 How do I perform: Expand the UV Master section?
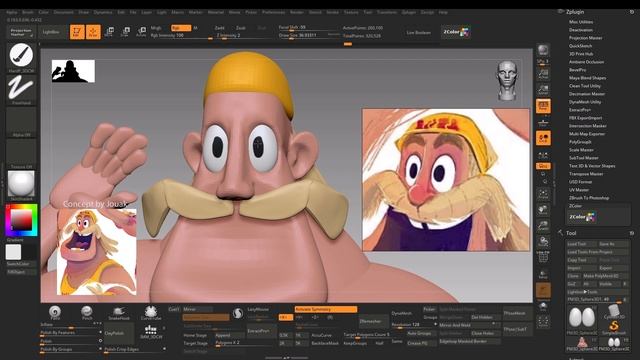[579, 190]
